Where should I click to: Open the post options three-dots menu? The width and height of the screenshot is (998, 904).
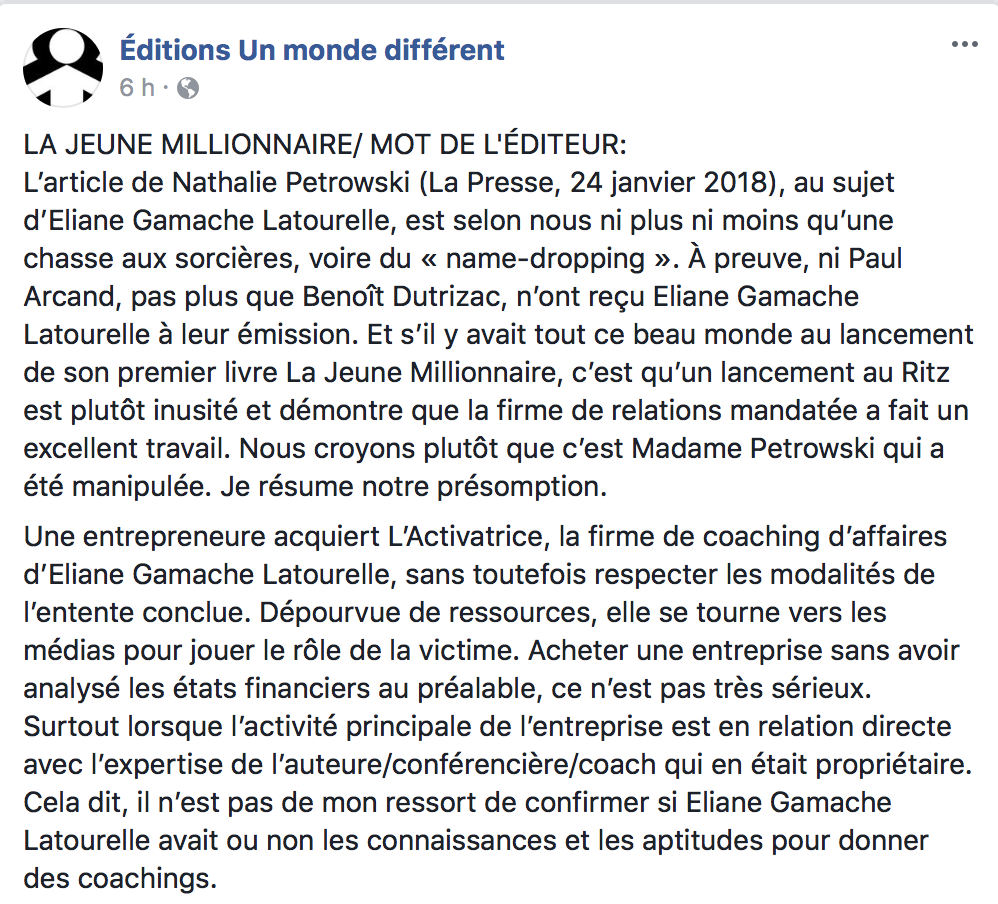point(964,44)
